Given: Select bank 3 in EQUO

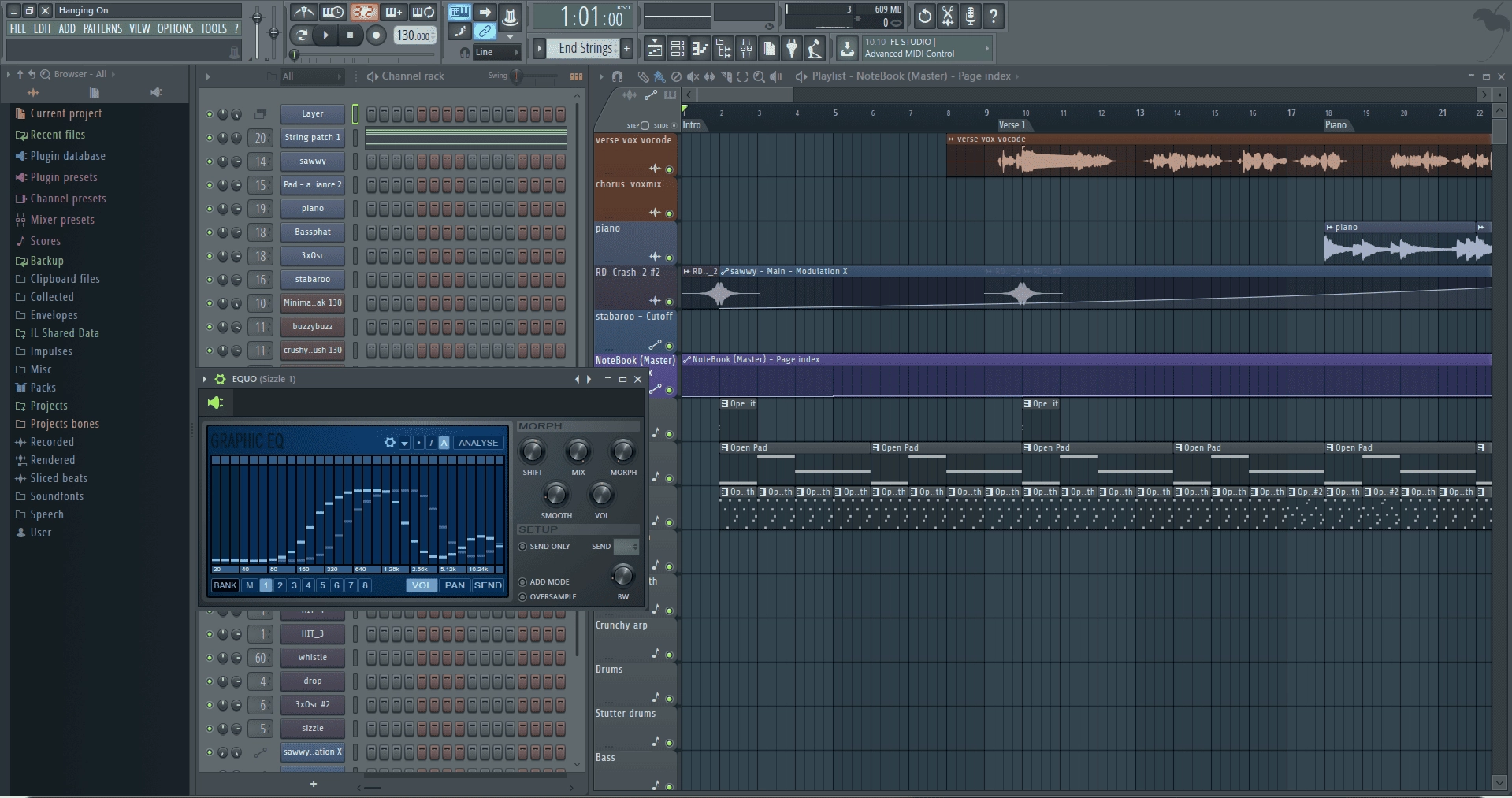Looking at the screenshot, I should [294, 585].
